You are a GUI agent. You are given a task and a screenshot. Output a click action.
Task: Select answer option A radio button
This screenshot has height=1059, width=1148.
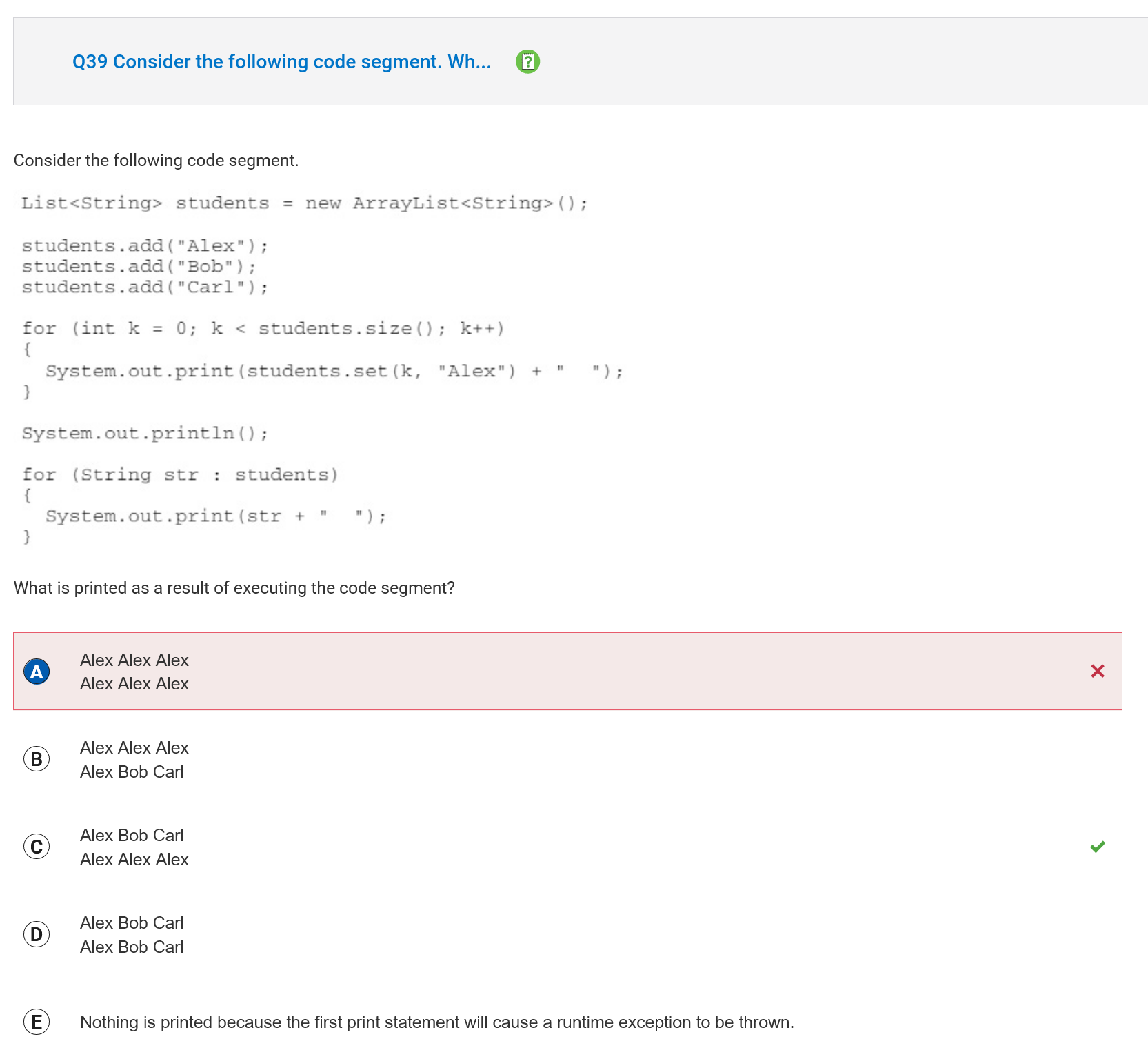click(37, 672)
